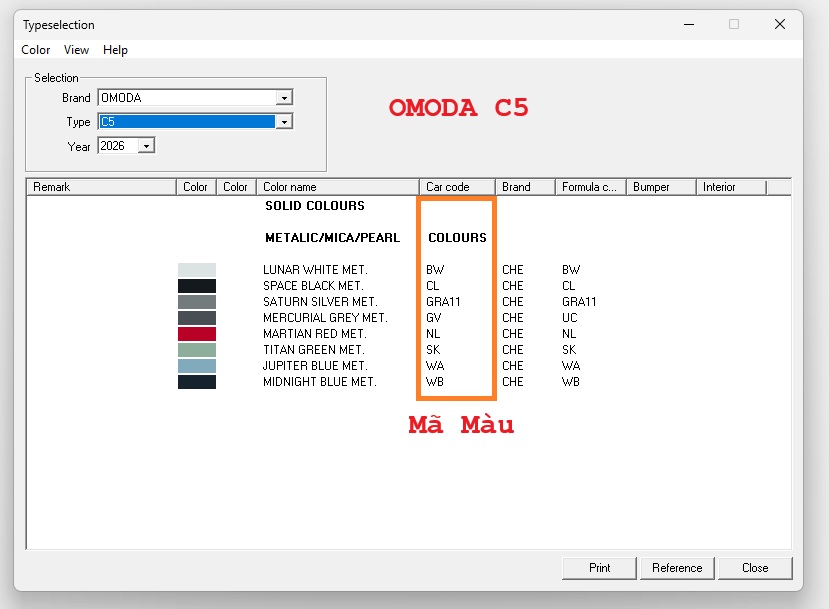Click the Reference button
829x609 pixels.
pyautogui.click(x=677, y=568)
